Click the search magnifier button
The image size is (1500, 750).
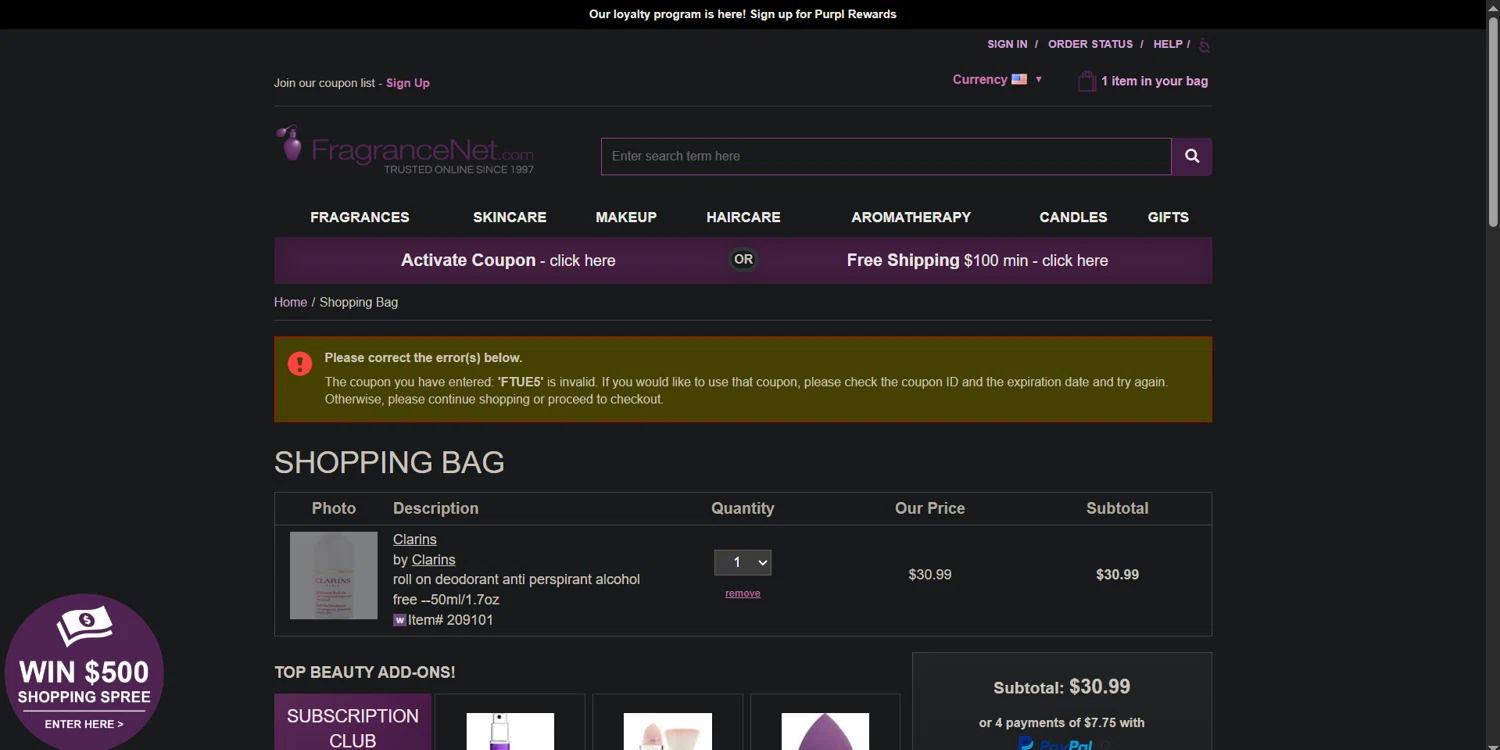click(x=1192, y=156)
